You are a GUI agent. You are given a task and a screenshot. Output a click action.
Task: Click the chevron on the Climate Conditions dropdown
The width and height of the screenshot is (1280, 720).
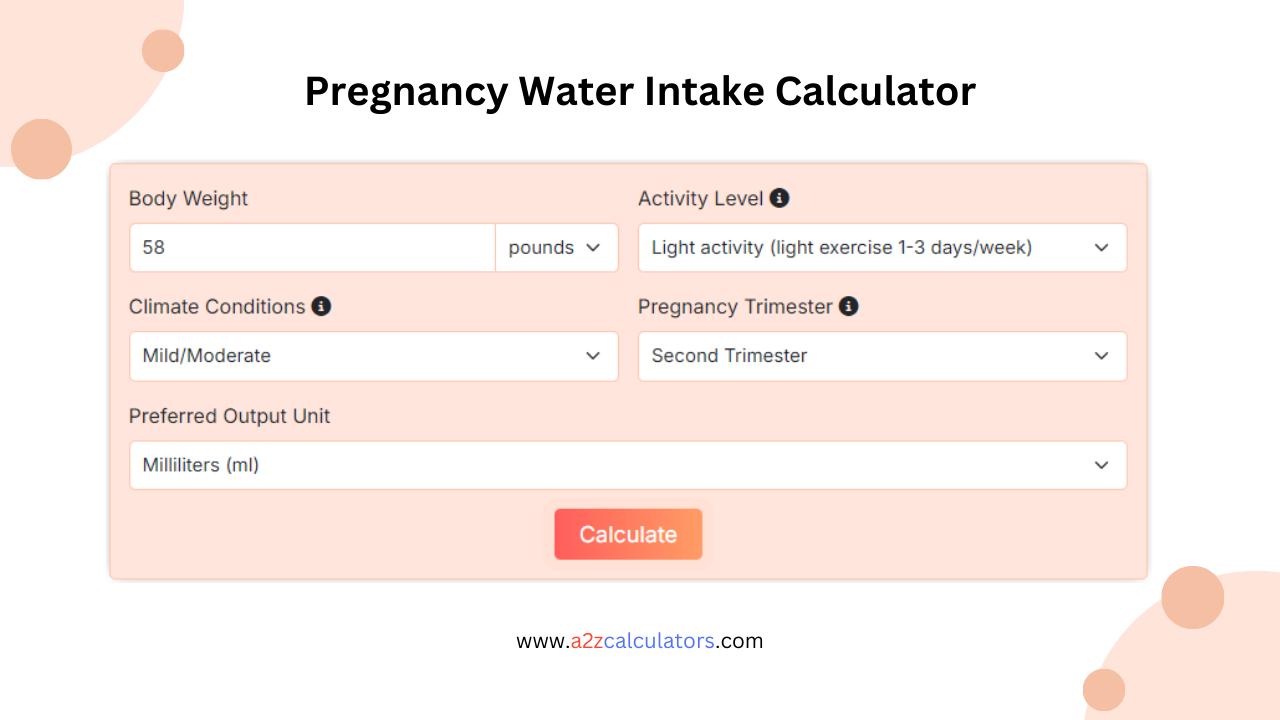(592, 356)
